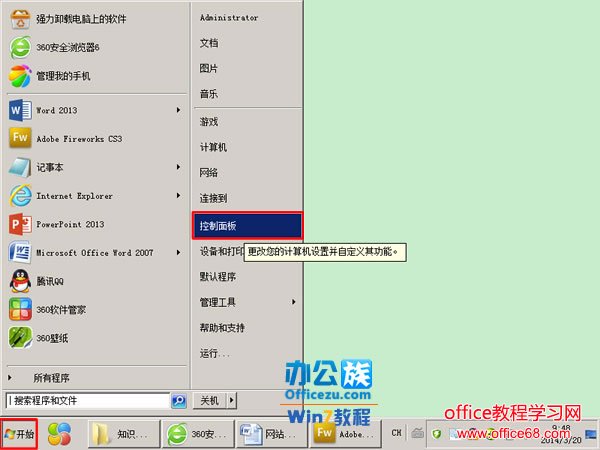
Task: Expand the 记事本 jump list arrow
Action: coord(178,167)
